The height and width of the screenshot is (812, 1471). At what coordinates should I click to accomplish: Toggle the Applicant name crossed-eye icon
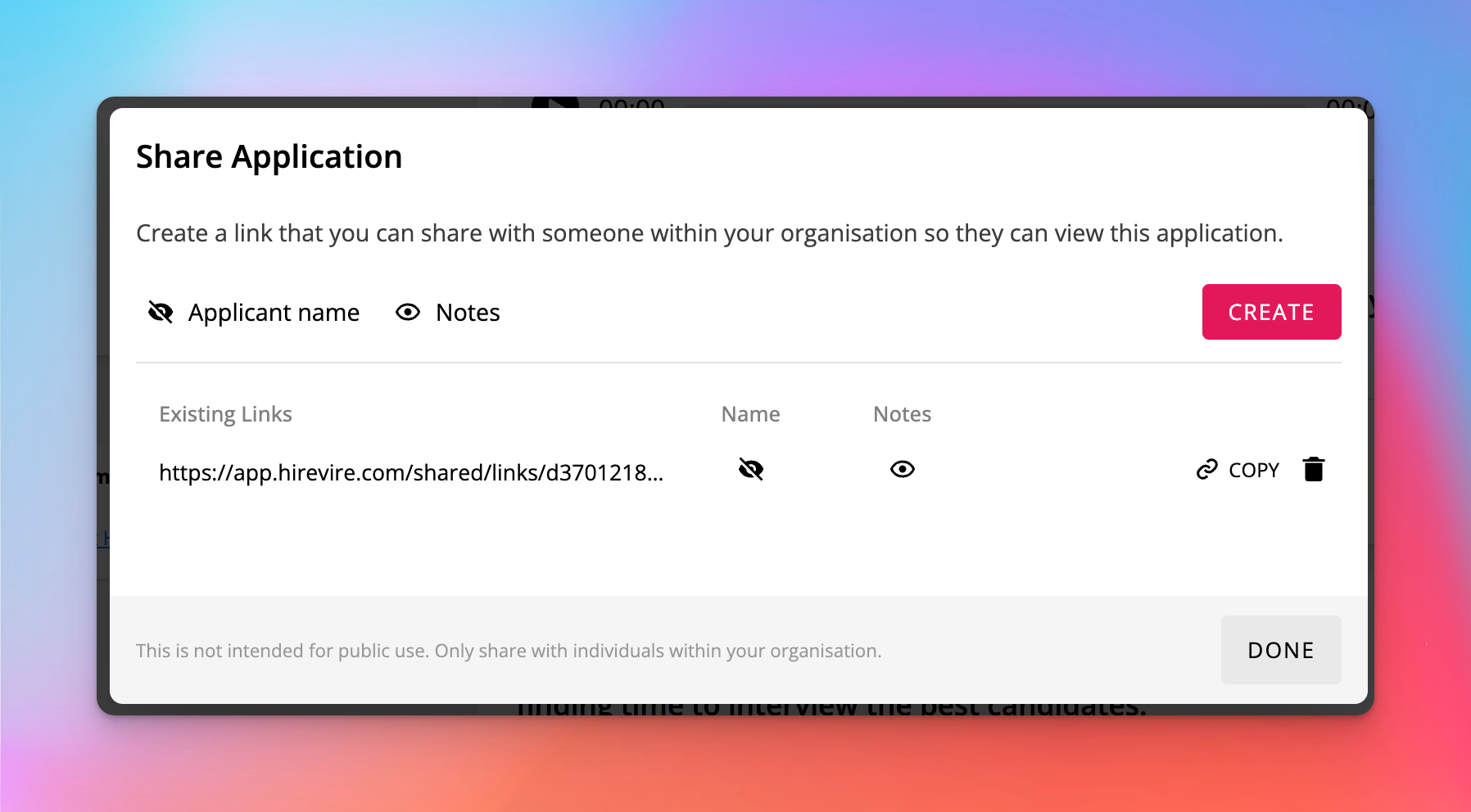[x=161, y=312]
